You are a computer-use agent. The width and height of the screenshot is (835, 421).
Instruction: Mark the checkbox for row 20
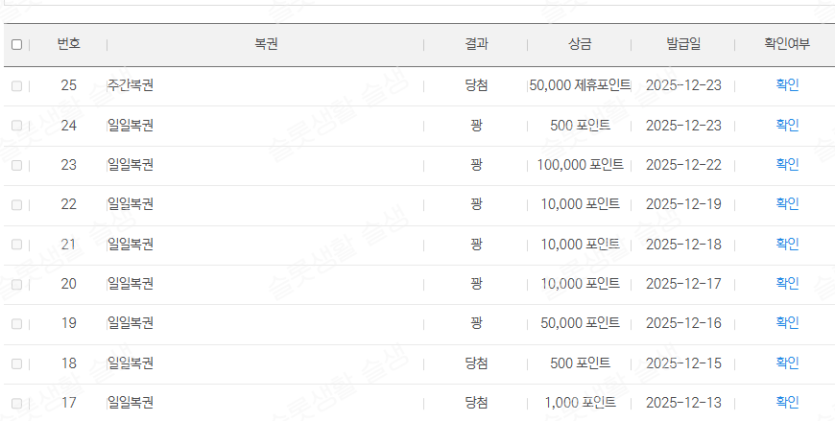[x=16, y=284]
